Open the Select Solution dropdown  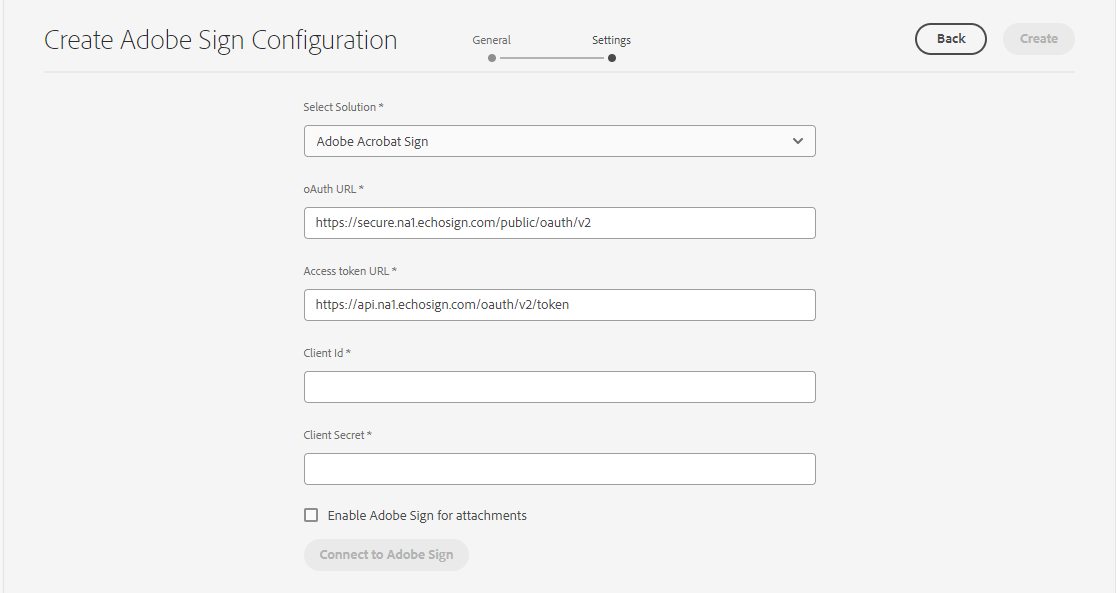[x=559, y=141]
